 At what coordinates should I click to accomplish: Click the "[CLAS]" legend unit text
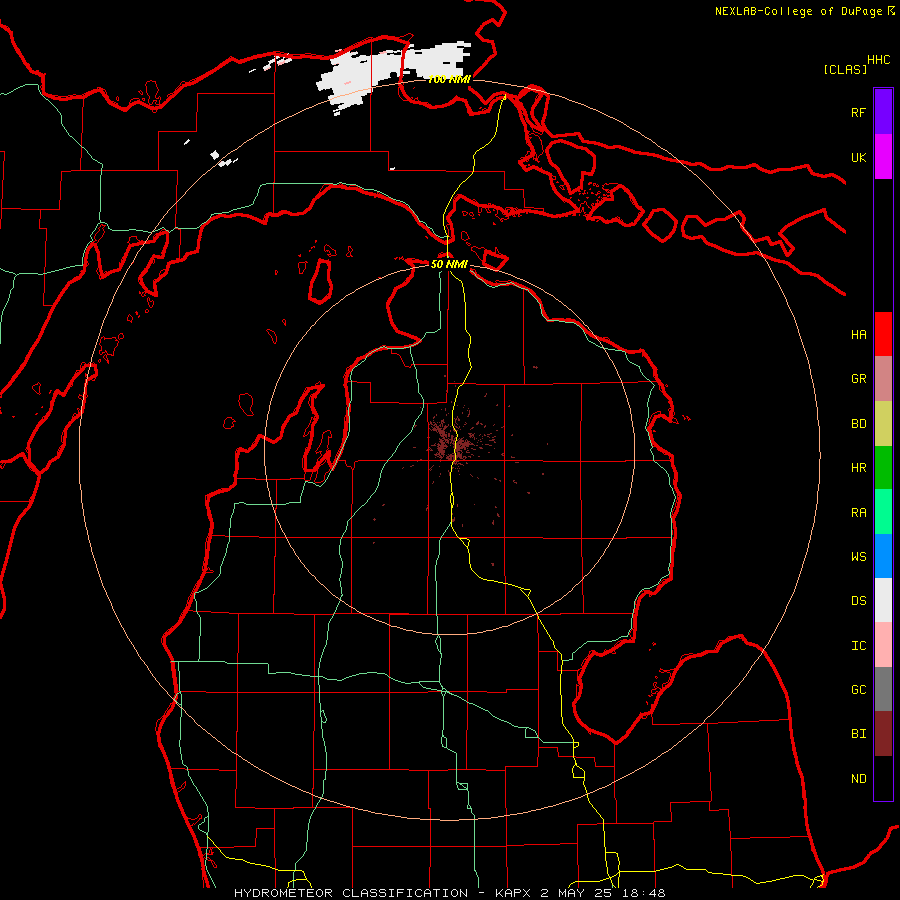845,70
